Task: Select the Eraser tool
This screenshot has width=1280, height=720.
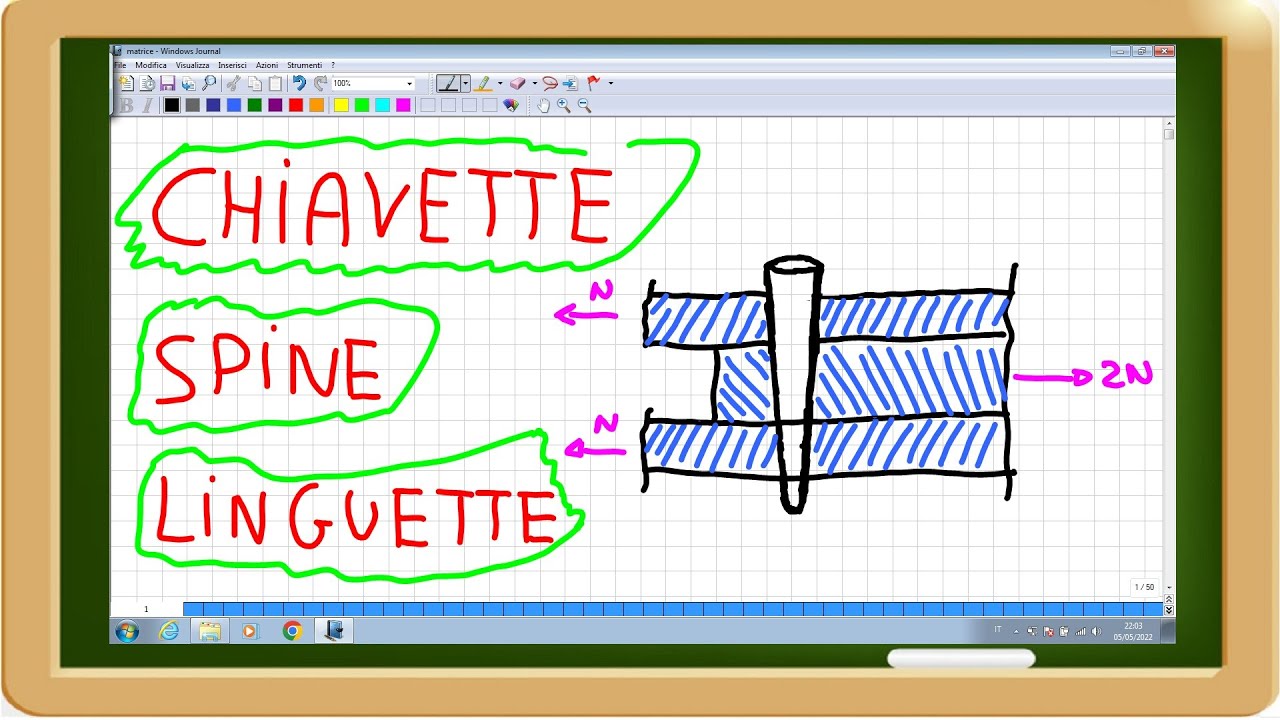Action: 518,83
